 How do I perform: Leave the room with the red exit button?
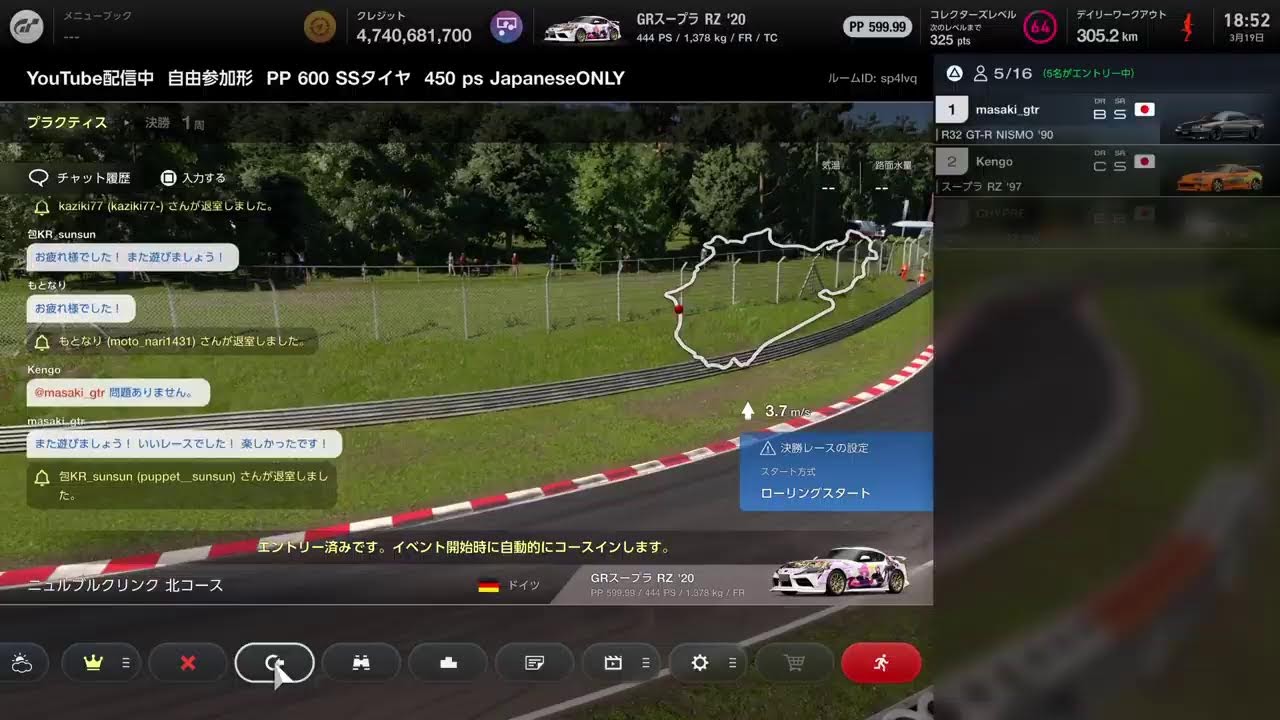tap(881, 663)
